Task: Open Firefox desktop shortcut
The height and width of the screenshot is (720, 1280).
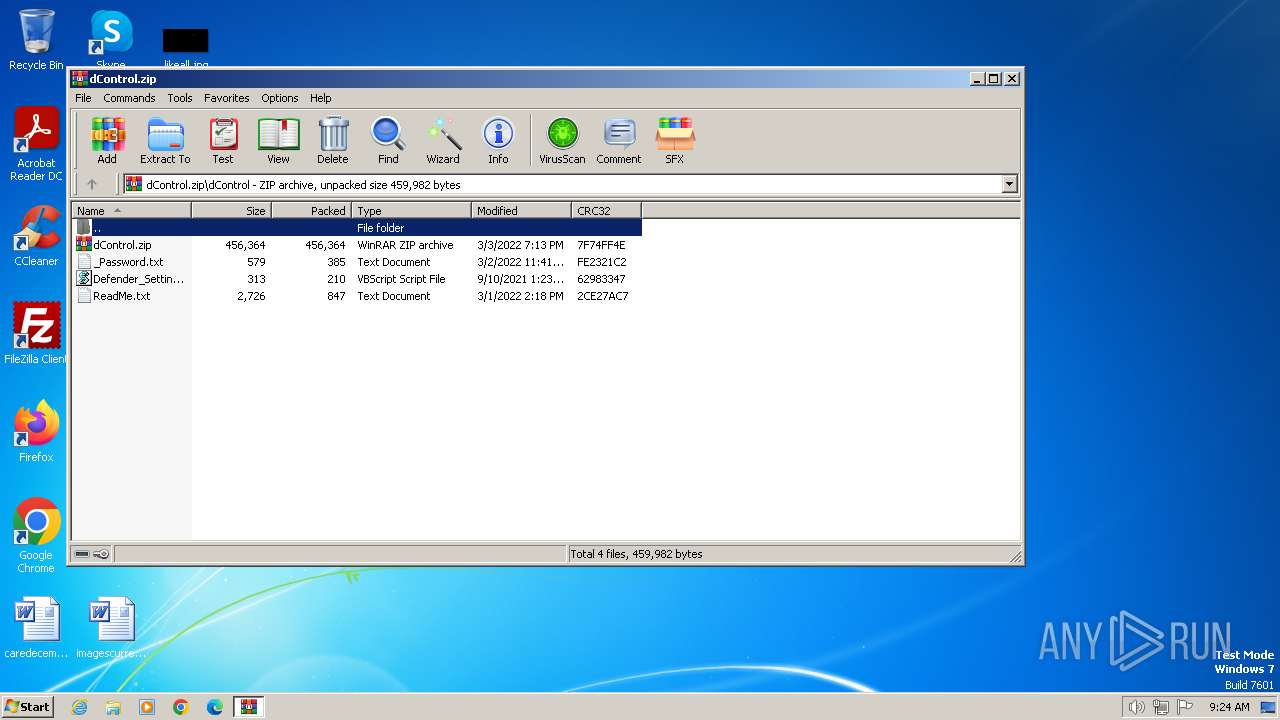Action: point(36,432)
